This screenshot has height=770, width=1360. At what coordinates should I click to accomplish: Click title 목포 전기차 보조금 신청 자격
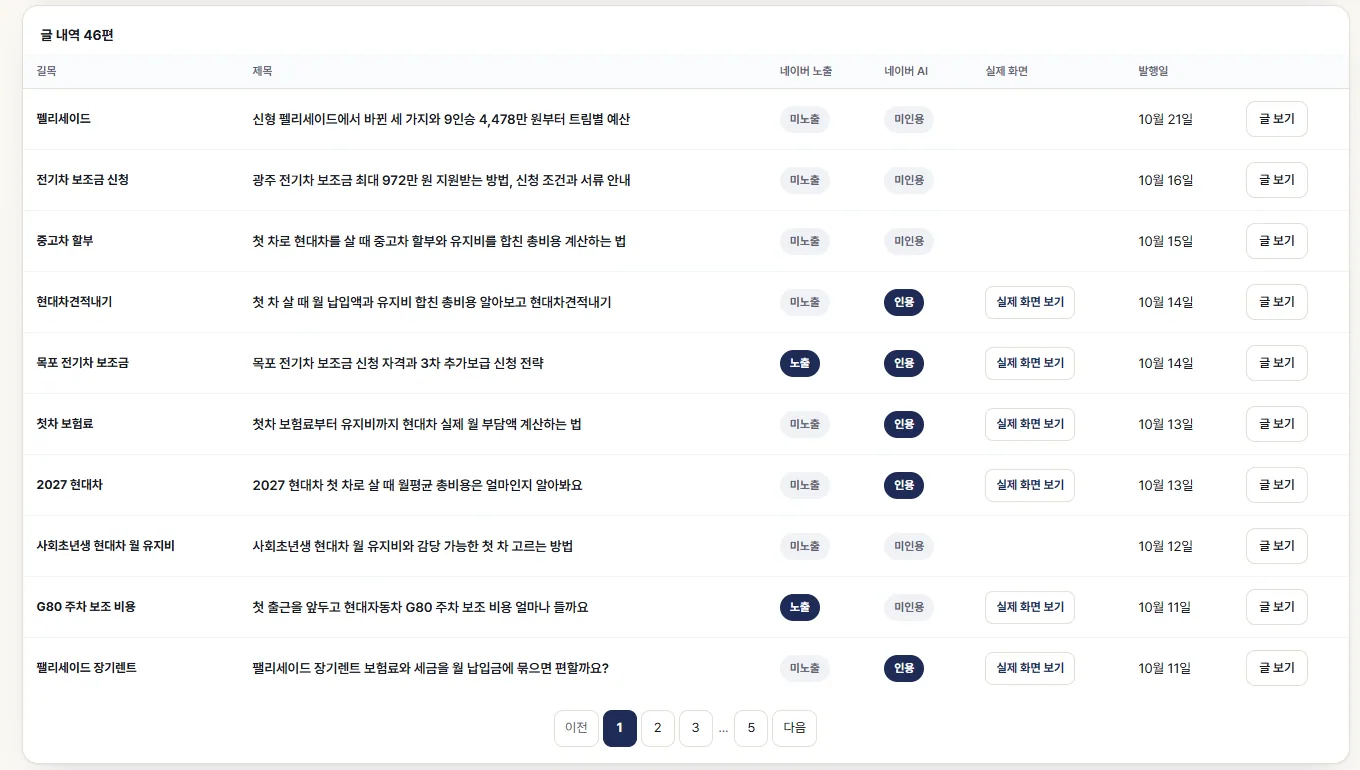pyautogui.click(x=398, y=363)
